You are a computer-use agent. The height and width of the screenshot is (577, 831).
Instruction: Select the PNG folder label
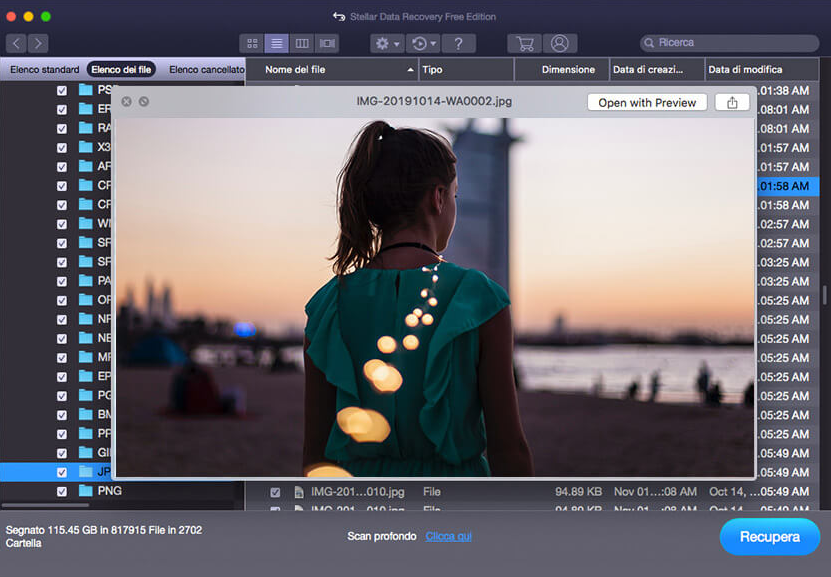point(110,491)
